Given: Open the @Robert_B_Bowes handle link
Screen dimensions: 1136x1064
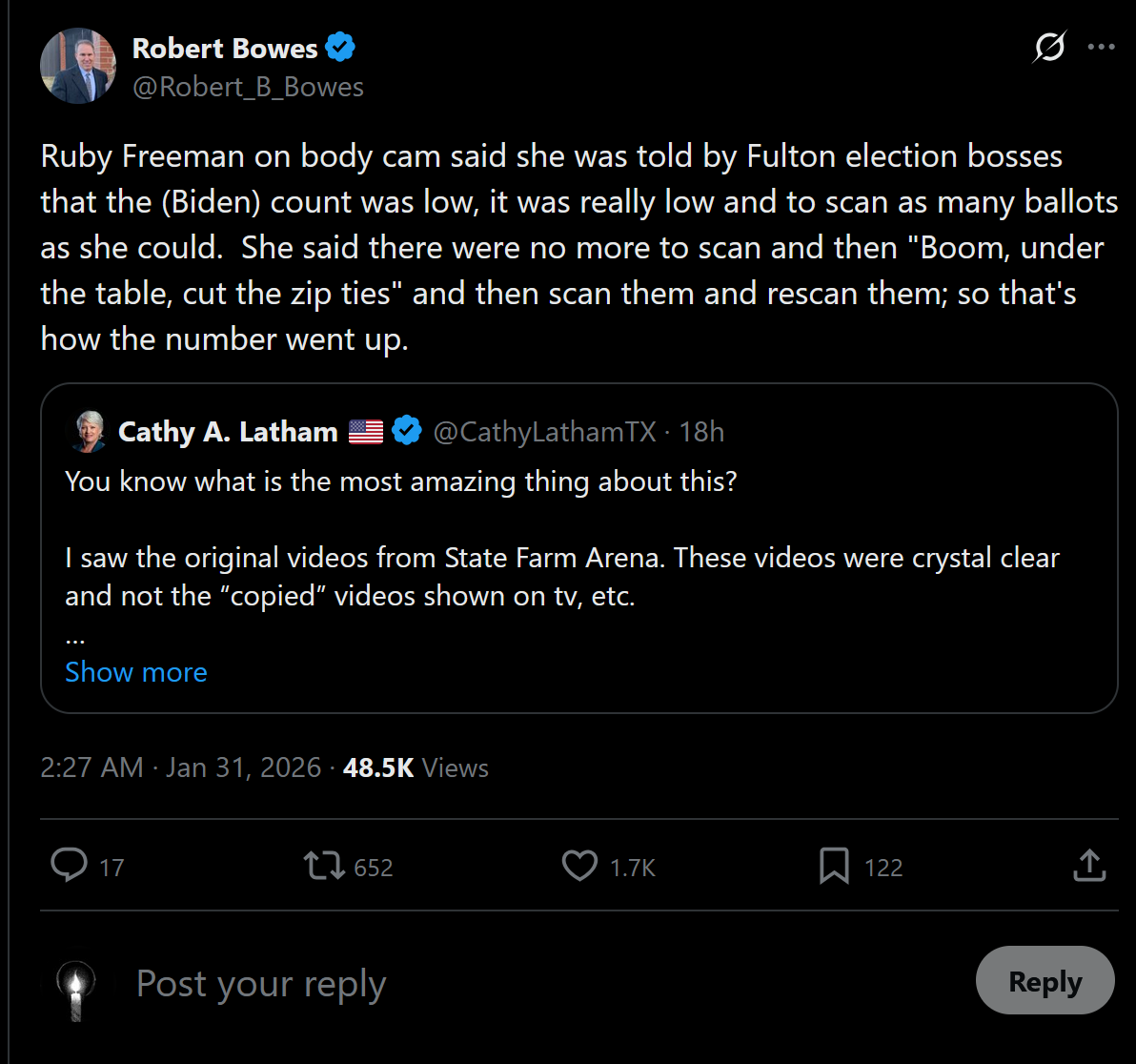Looking at the screenshot, I should [x=248, y=87].
